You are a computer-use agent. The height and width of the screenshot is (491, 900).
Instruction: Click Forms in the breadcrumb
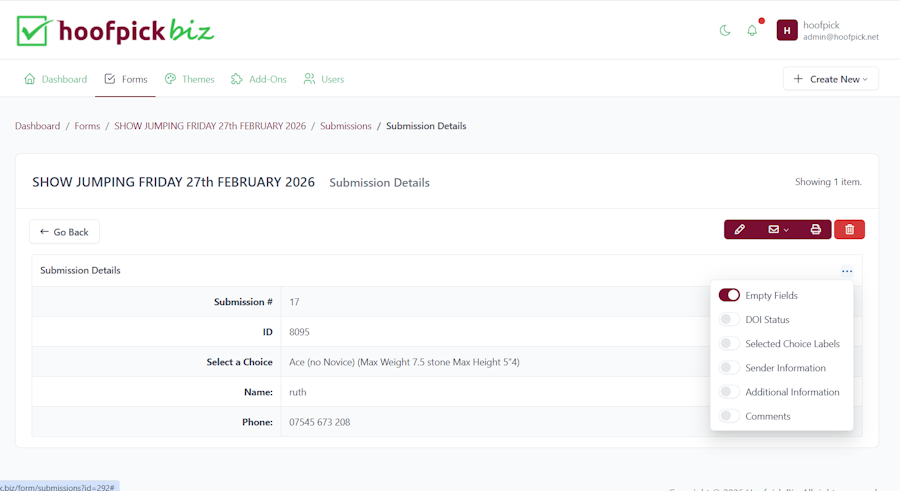click(87, 126)
